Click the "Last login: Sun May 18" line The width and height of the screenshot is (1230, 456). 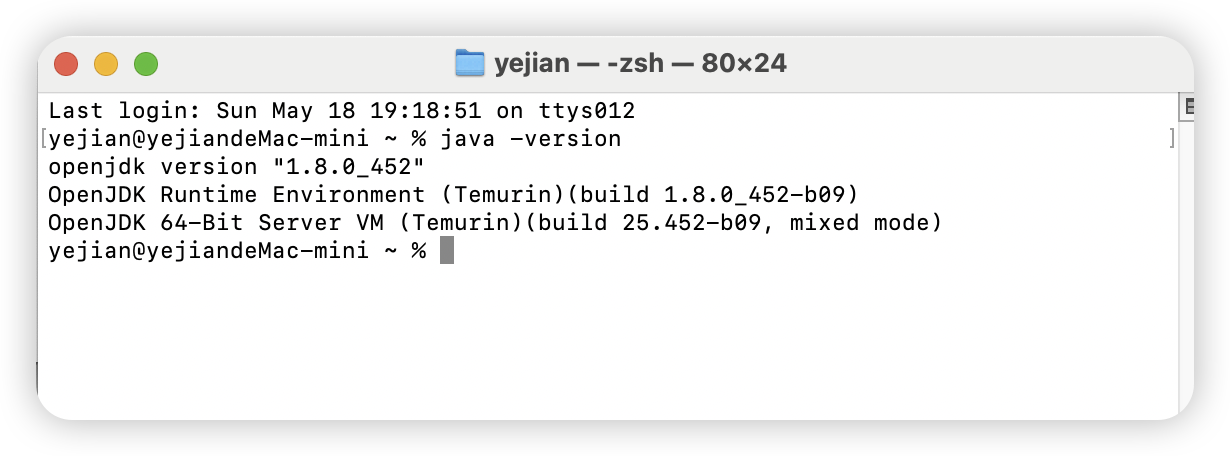[x=342, y=110]
